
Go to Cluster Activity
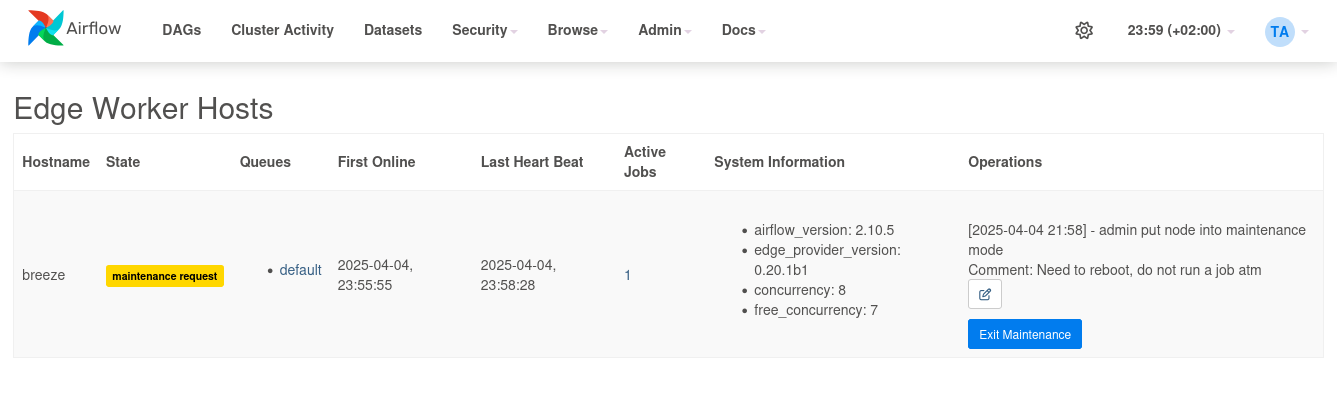pos(282,30)
